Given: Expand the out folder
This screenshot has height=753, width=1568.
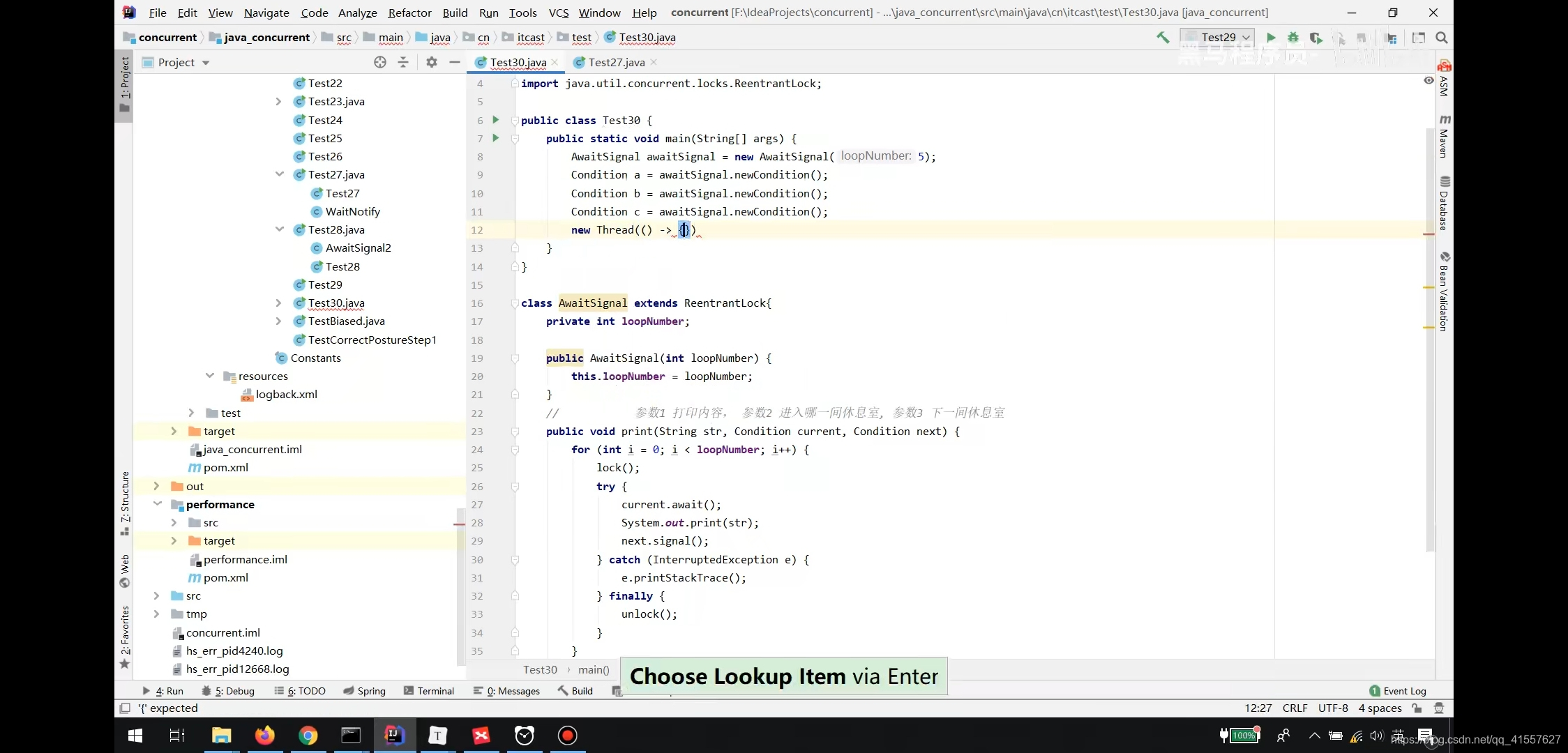Looking at the screenshot, I should pos(156,486).
